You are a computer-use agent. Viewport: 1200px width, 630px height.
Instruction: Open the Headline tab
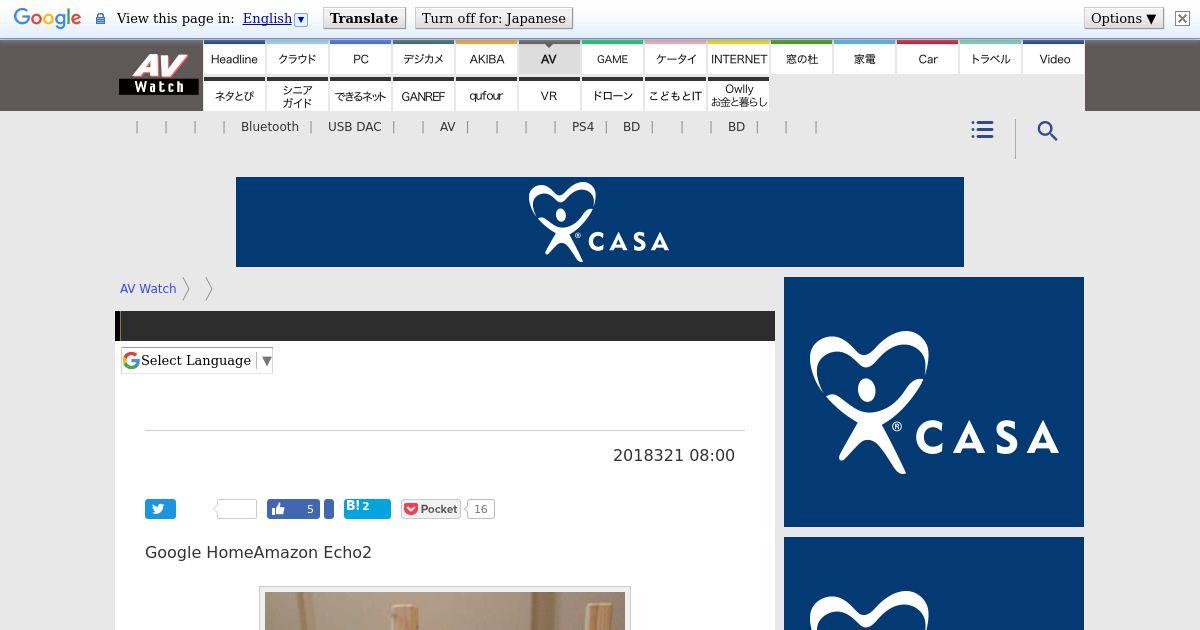coord(234,58)
